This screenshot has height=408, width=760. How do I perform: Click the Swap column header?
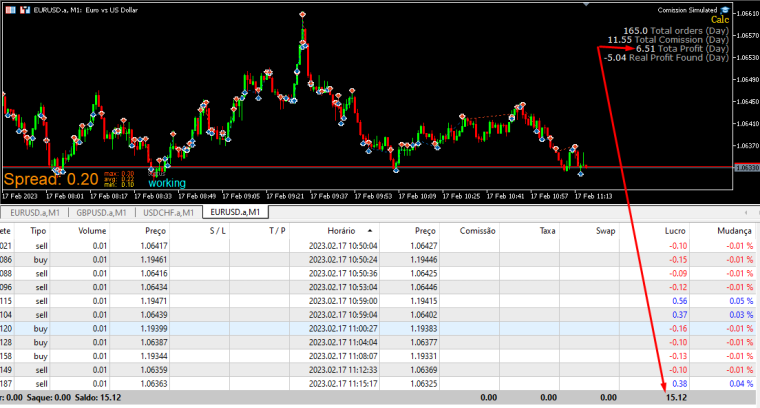pos(605,231)
